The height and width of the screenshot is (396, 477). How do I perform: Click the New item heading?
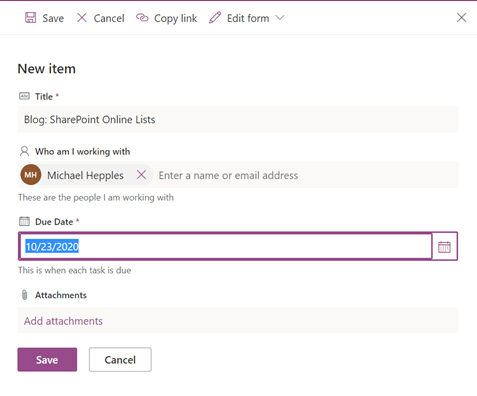(47, 69)
